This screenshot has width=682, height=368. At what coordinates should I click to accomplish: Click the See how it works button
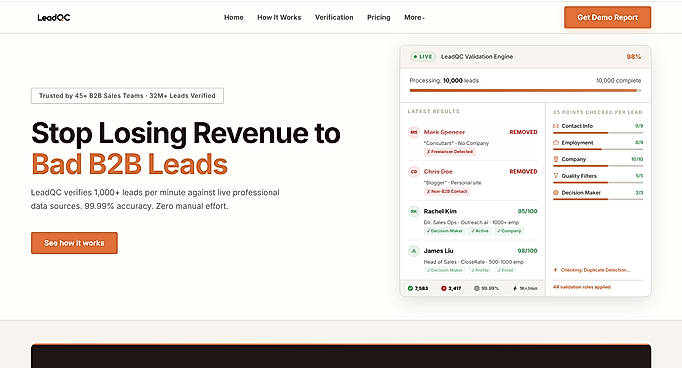click(74, 243)
